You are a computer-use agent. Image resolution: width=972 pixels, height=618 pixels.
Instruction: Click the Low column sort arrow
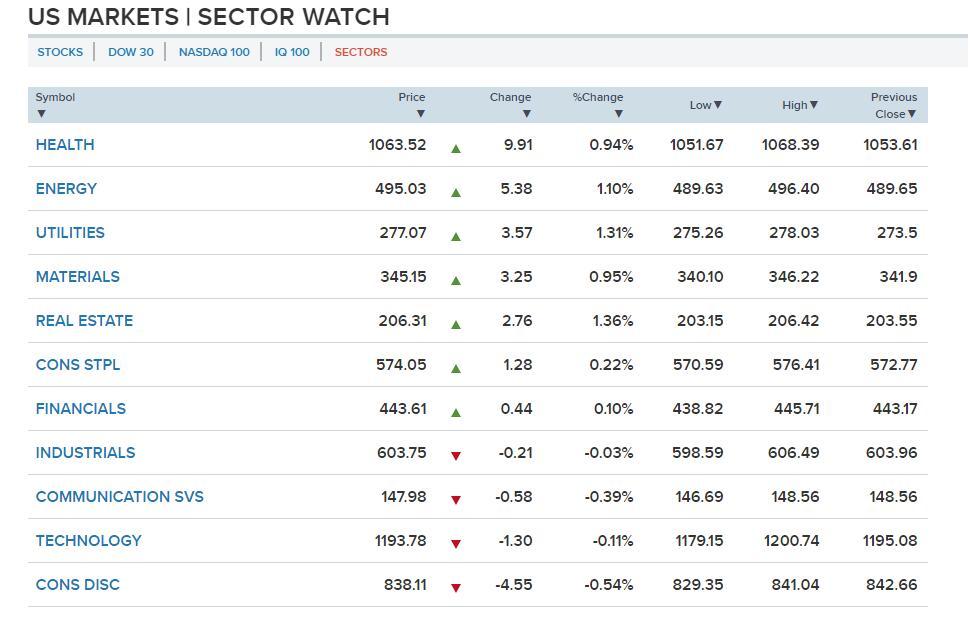(x=717, y=105)
